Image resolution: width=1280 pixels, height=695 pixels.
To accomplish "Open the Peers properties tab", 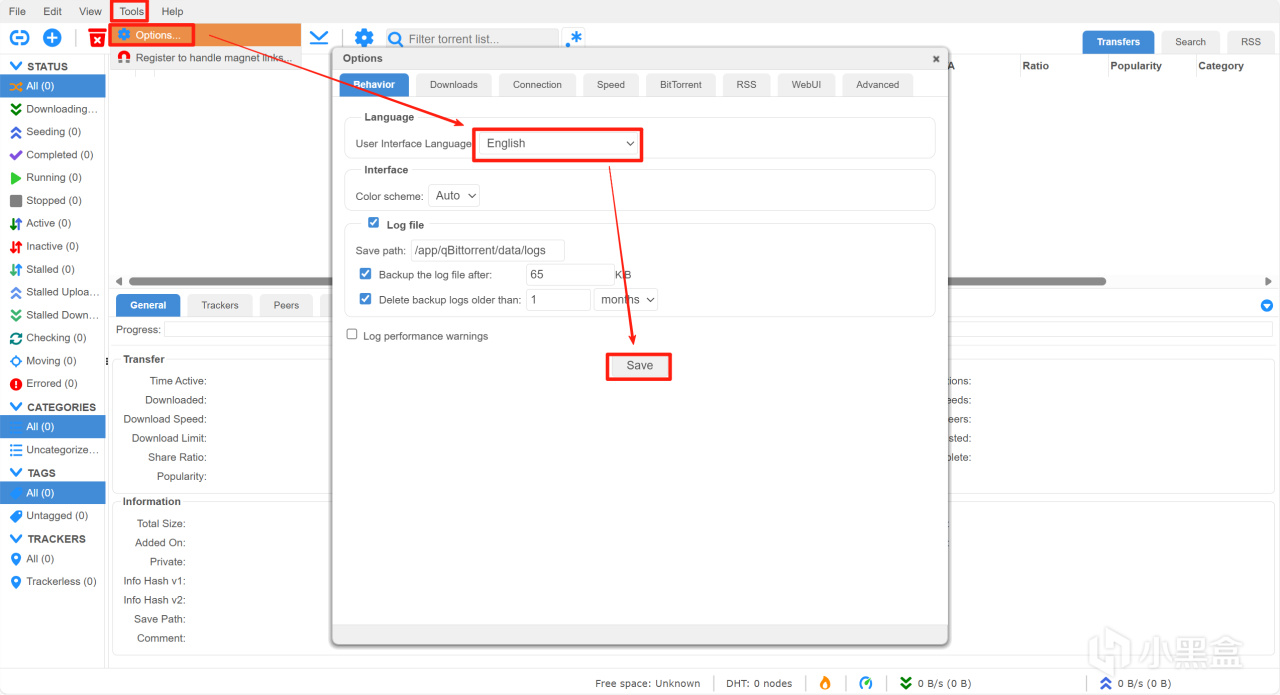I will (286, 305).
